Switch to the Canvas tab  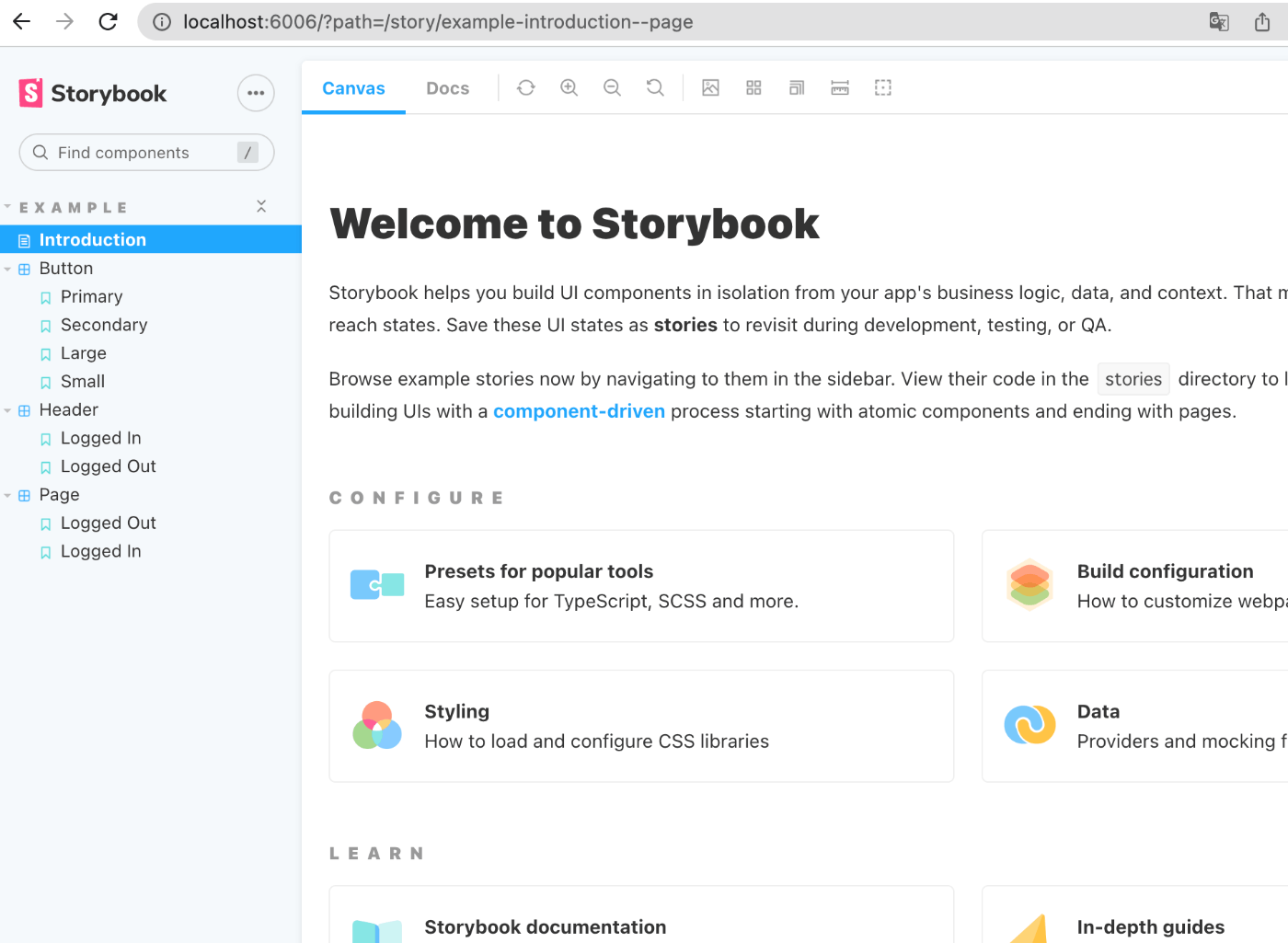(353, 88)
